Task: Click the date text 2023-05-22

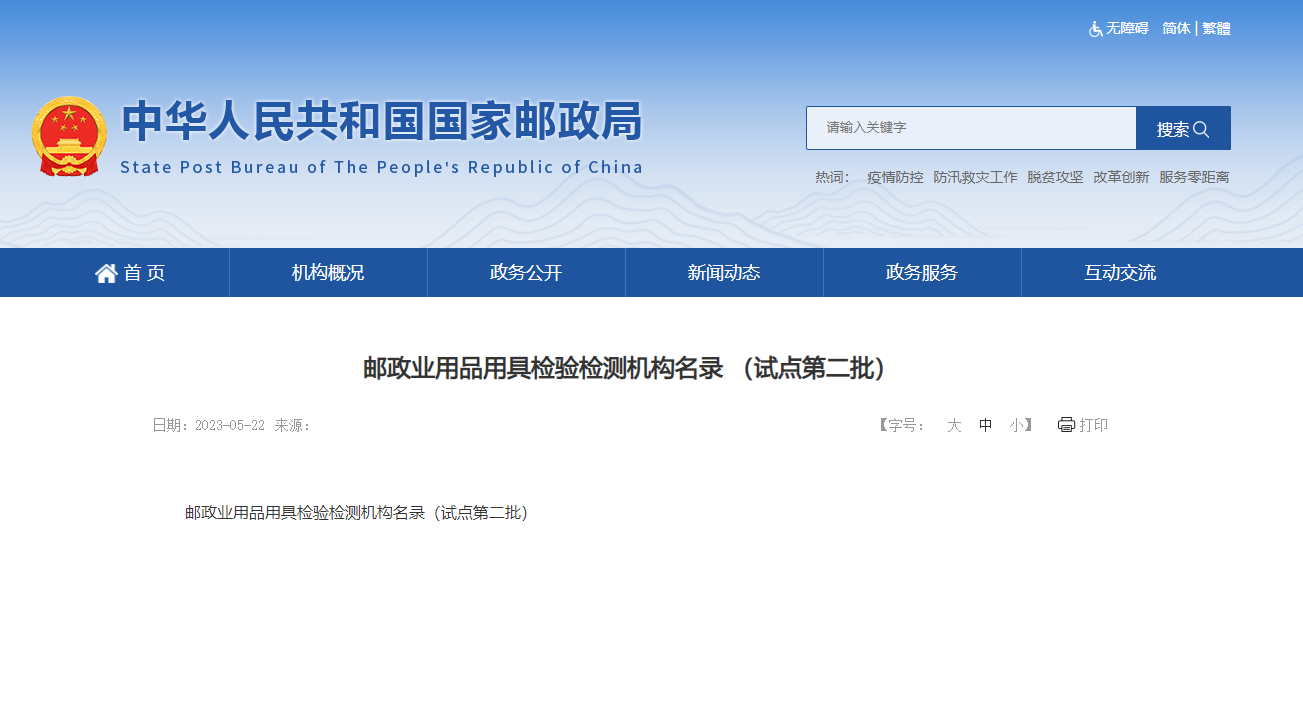Action: pyautogui.click(x=230, y=425)
